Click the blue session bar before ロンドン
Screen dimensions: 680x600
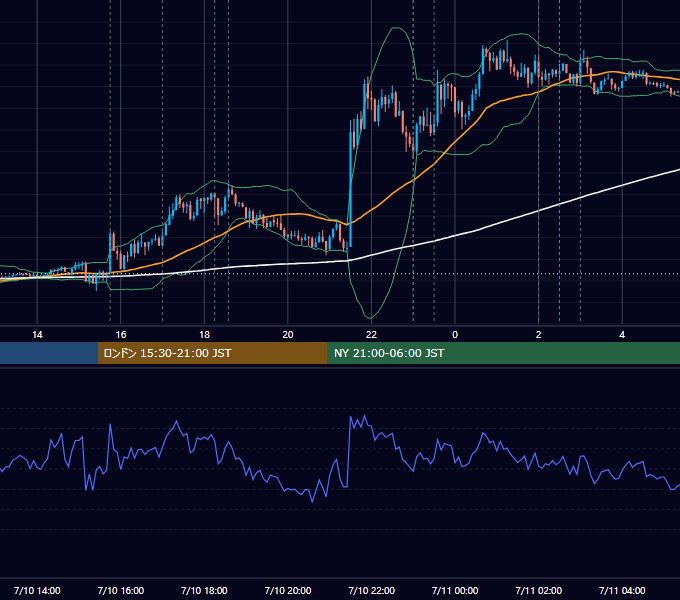(49, 353)
